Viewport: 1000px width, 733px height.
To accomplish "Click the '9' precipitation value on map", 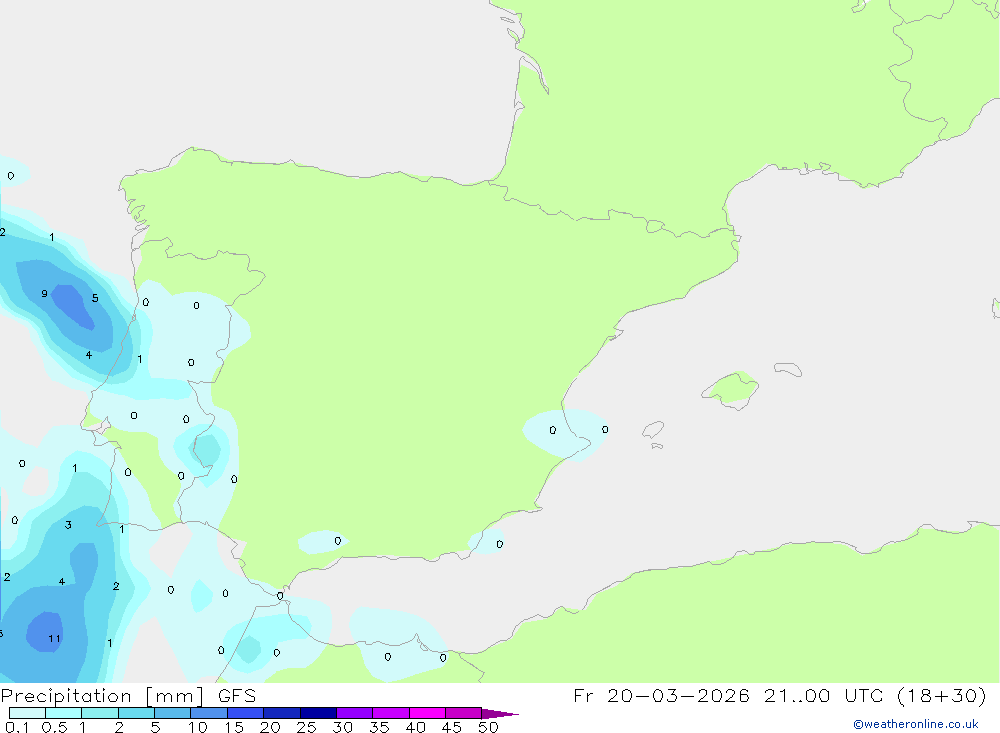I will (44, 293).
